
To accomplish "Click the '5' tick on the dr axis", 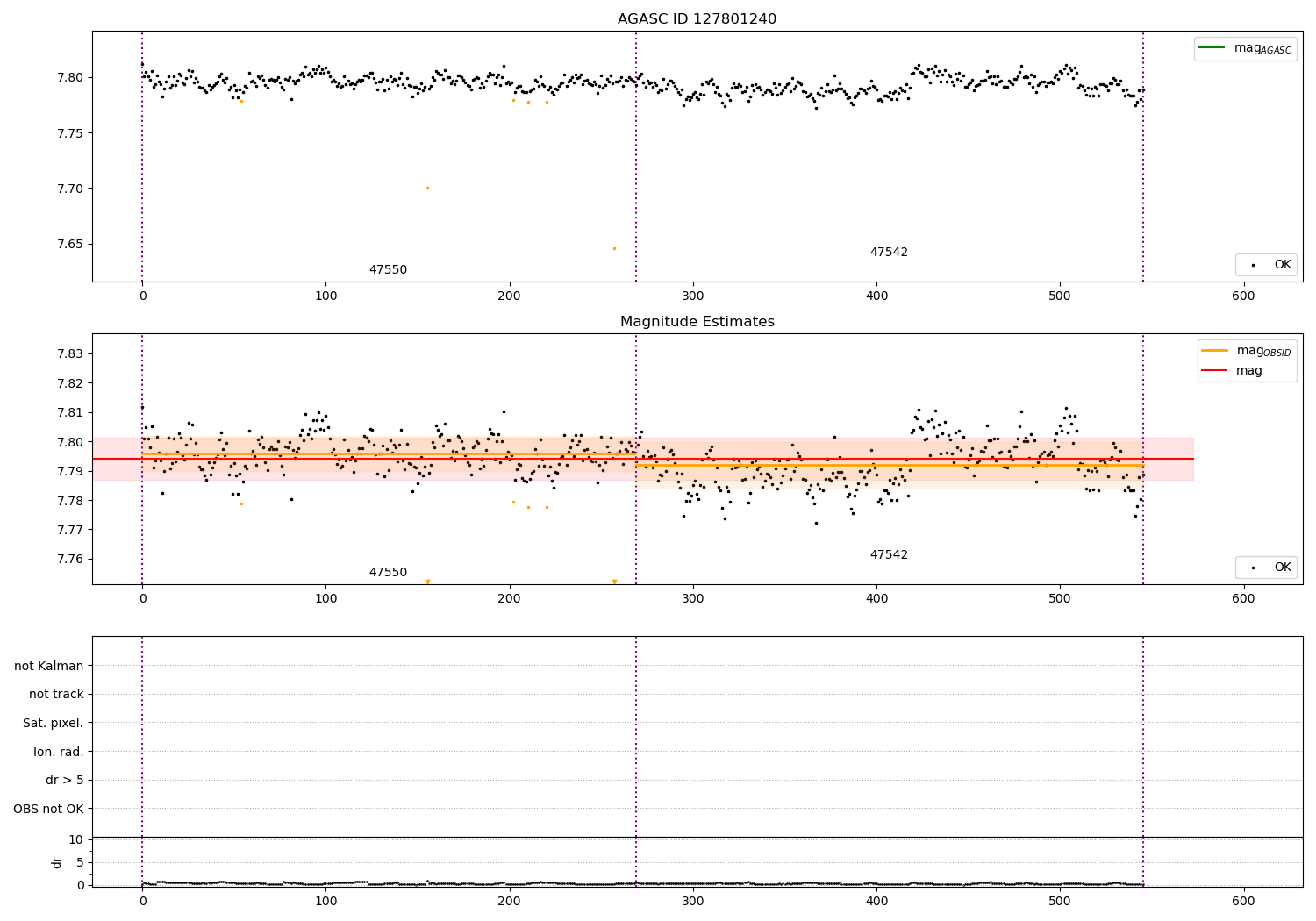I will click(x=80, y=863).
